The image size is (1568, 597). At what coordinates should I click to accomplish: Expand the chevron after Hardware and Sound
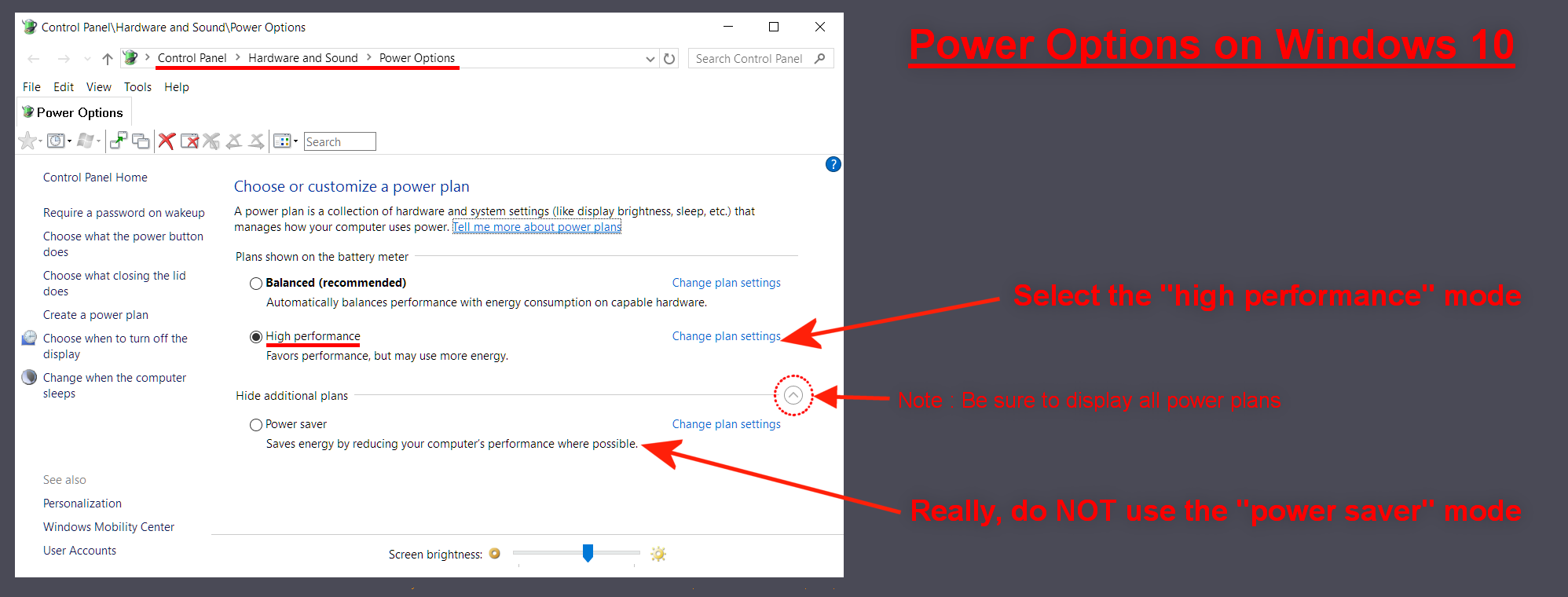tap(369, 57)
